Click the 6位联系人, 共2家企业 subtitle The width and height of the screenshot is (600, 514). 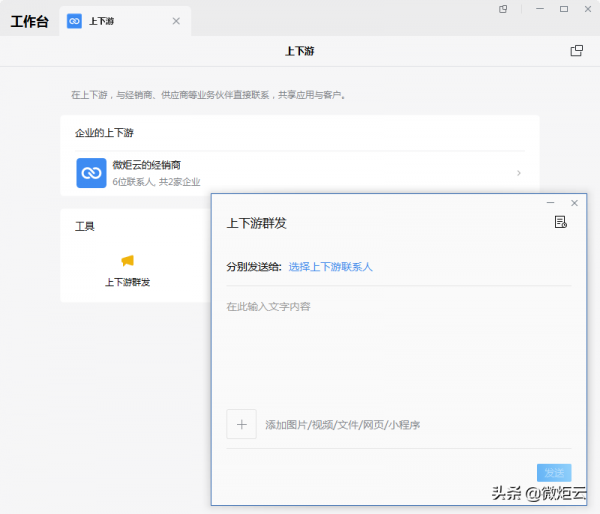(156, 182)
